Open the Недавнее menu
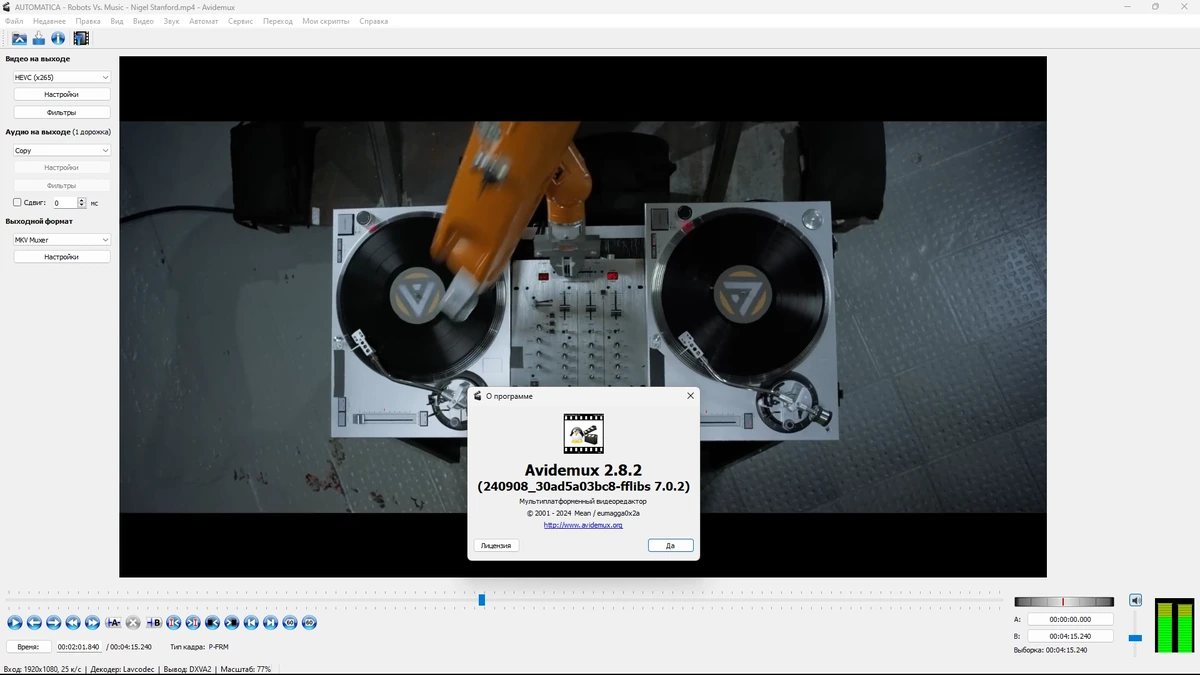This screenshot has width=1200, height=675. 49,21
